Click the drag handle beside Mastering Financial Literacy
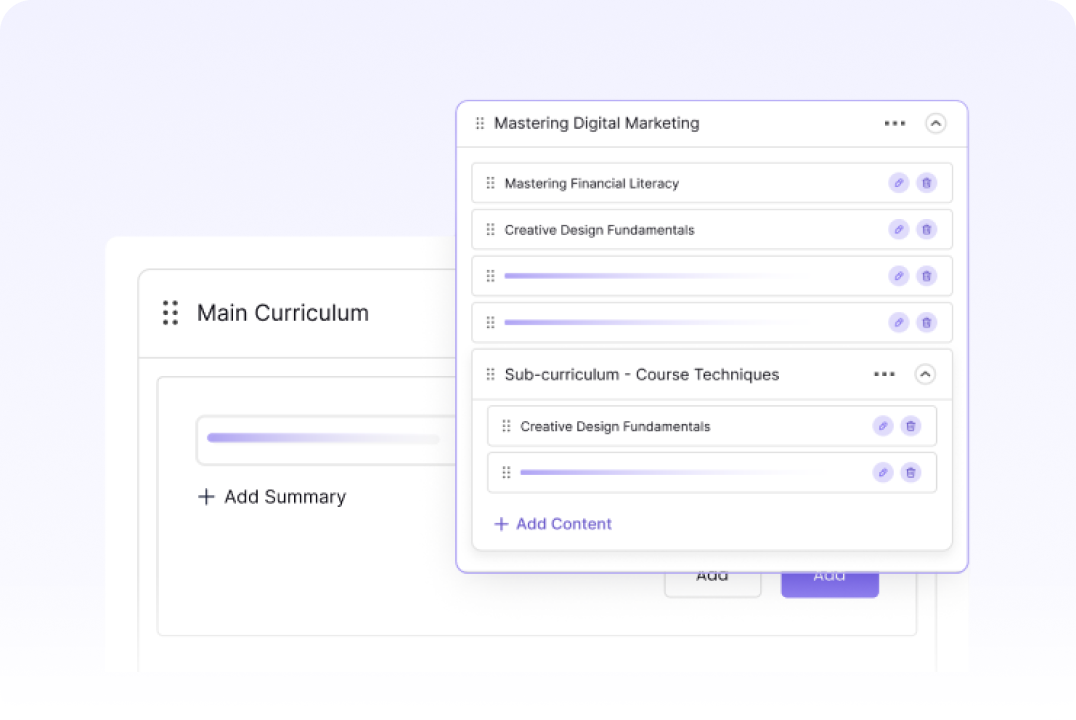 490,183
